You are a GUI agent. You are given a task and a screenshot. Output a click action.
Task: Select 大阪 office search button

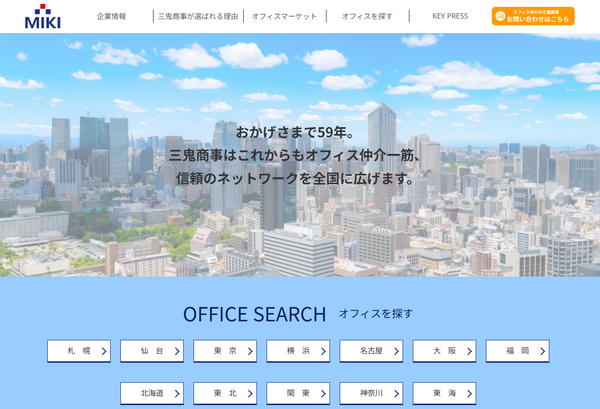[x=444, y=351]
